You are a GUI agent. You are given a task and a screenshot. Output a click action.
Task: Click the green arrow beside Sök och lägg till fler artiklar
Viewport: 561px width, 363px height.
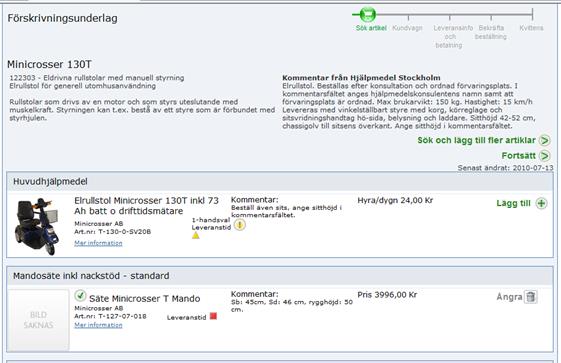pyautogui.click(x=545, y=140)
